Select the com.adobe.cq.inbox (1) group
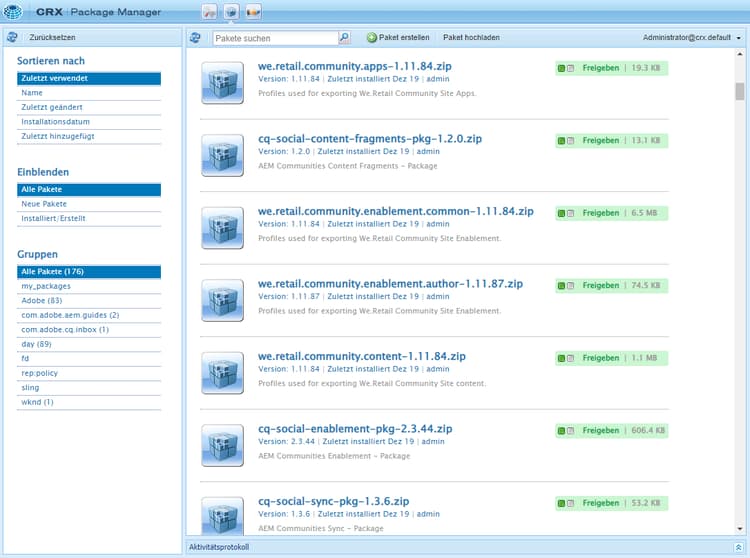 (89, 329)
